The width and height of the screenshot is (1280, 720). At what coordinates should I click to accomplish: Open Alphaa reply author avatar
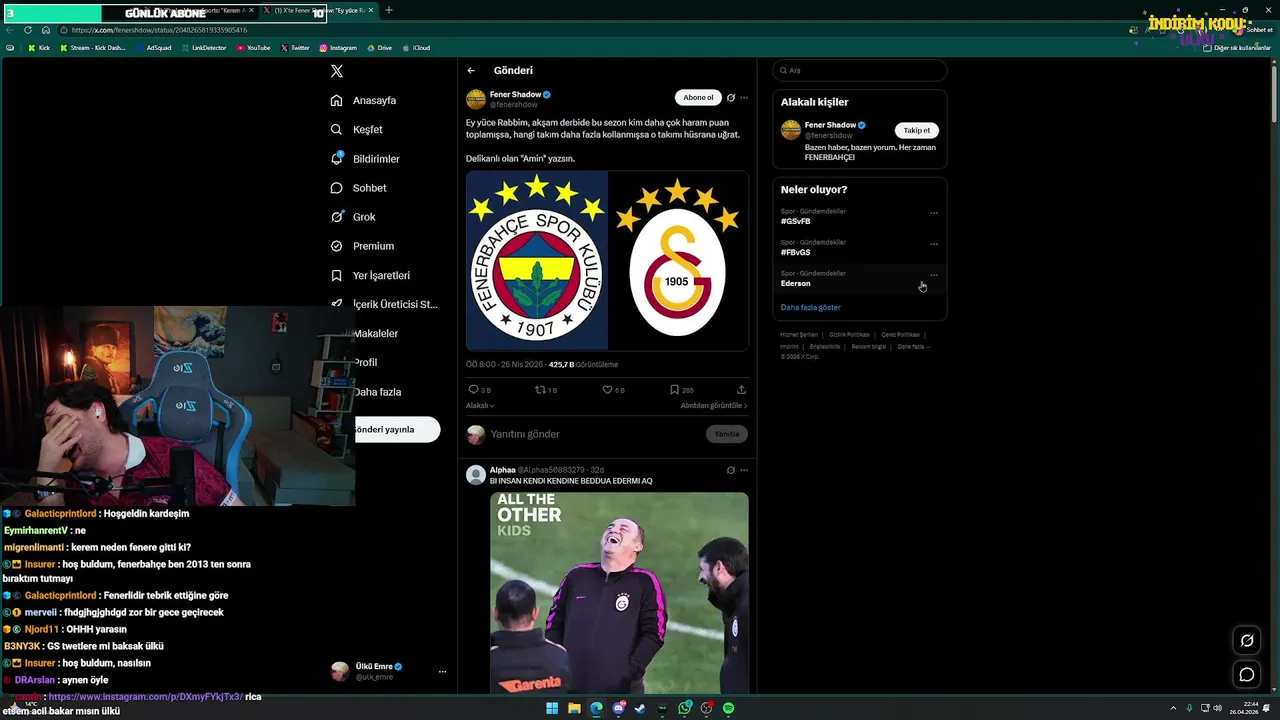pos(476,475)
